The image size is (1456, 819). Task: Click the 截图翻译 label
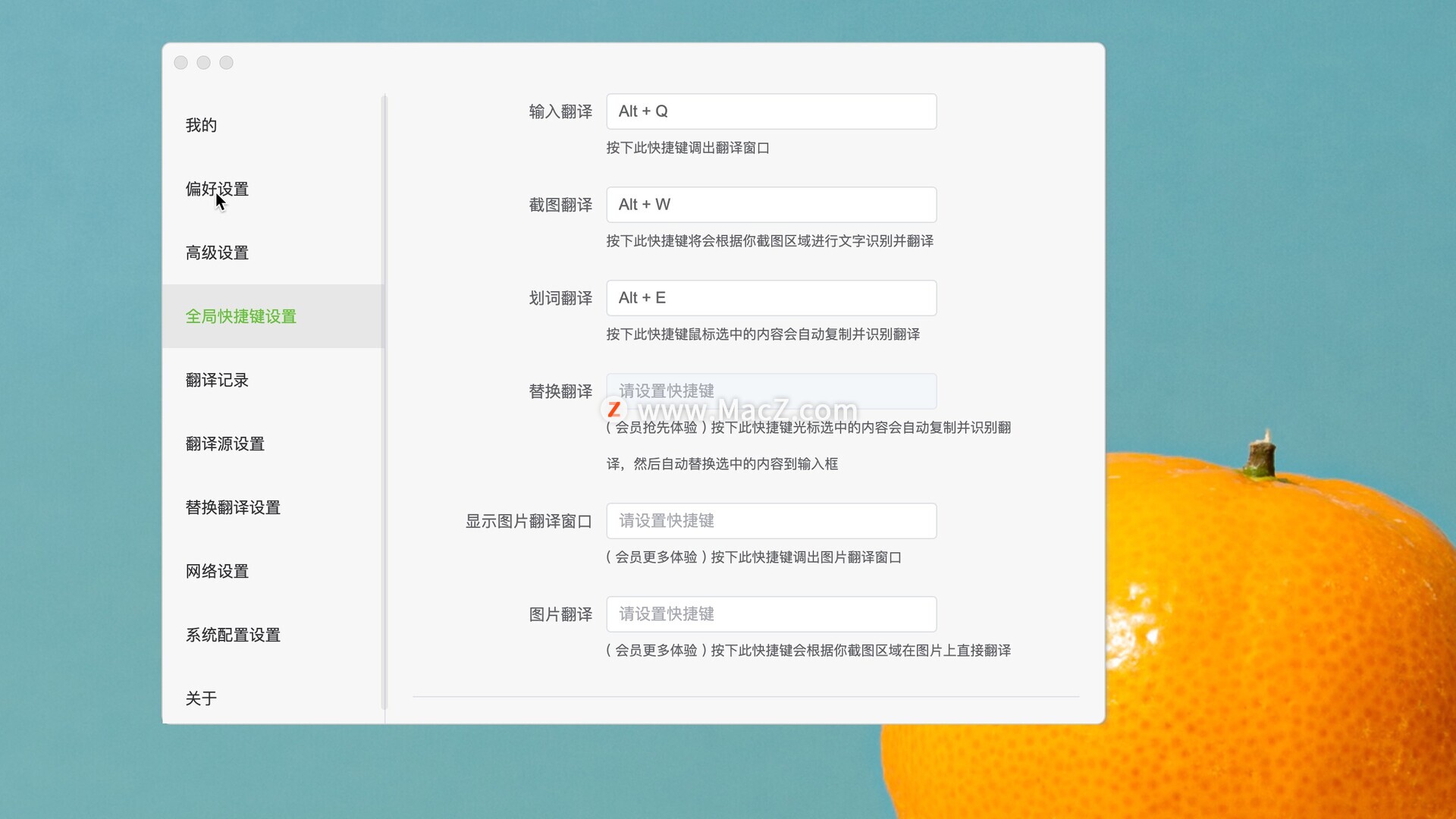click(x=560, y=205)
